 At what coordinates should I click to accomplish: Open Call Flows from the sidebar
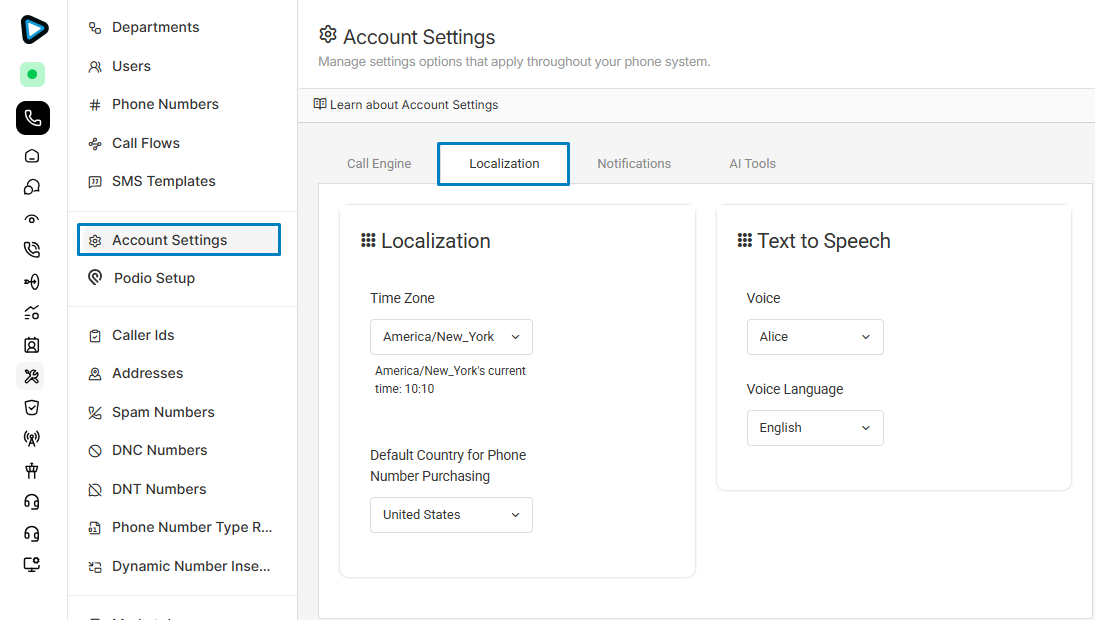pyautogui.click(x=146, y=143)
